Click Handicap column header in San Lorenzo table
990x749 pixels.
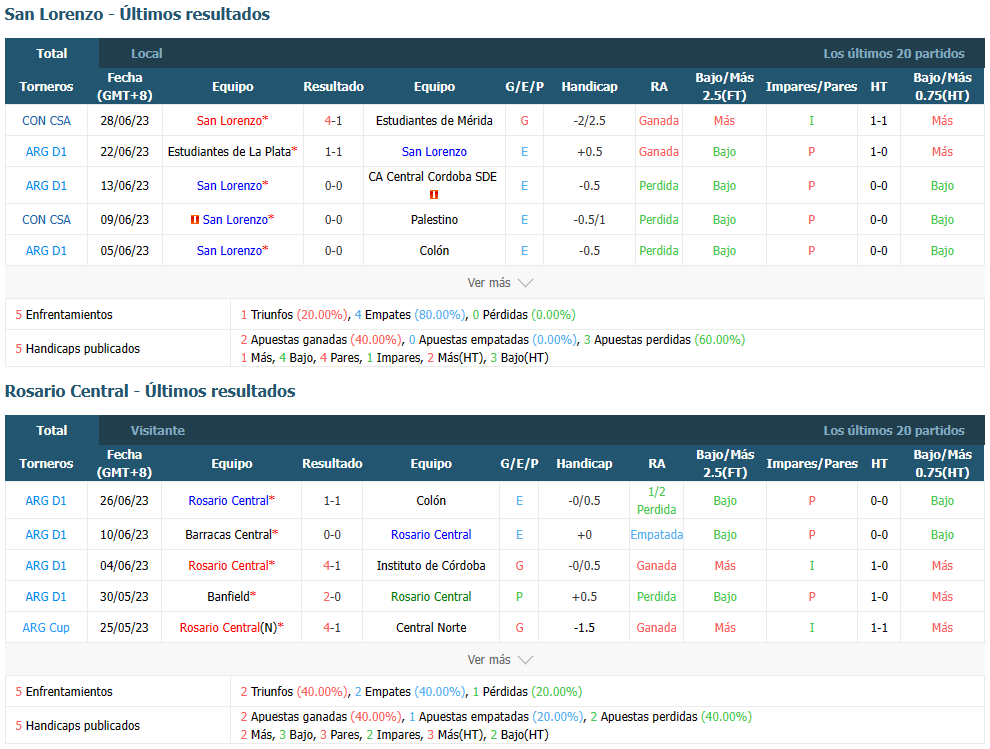pyautogui.click(x=590, y=87)
